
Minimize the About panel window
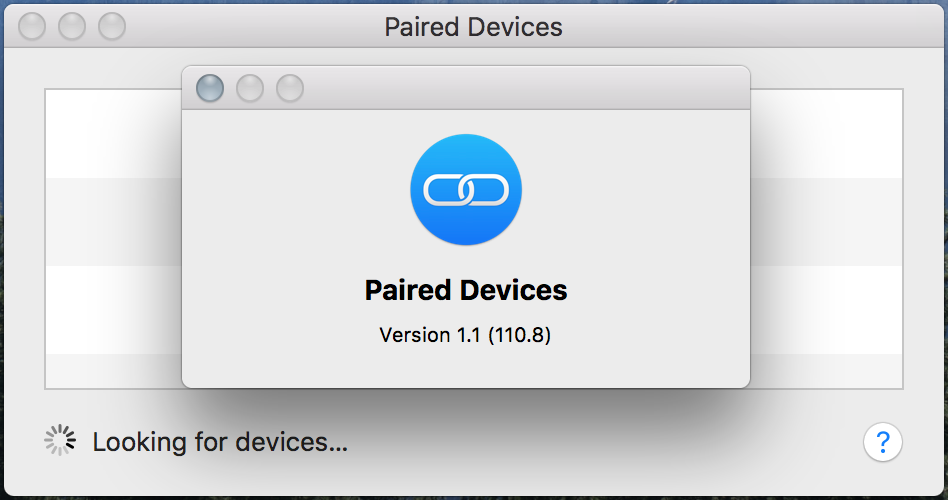(x=250, y=89)
